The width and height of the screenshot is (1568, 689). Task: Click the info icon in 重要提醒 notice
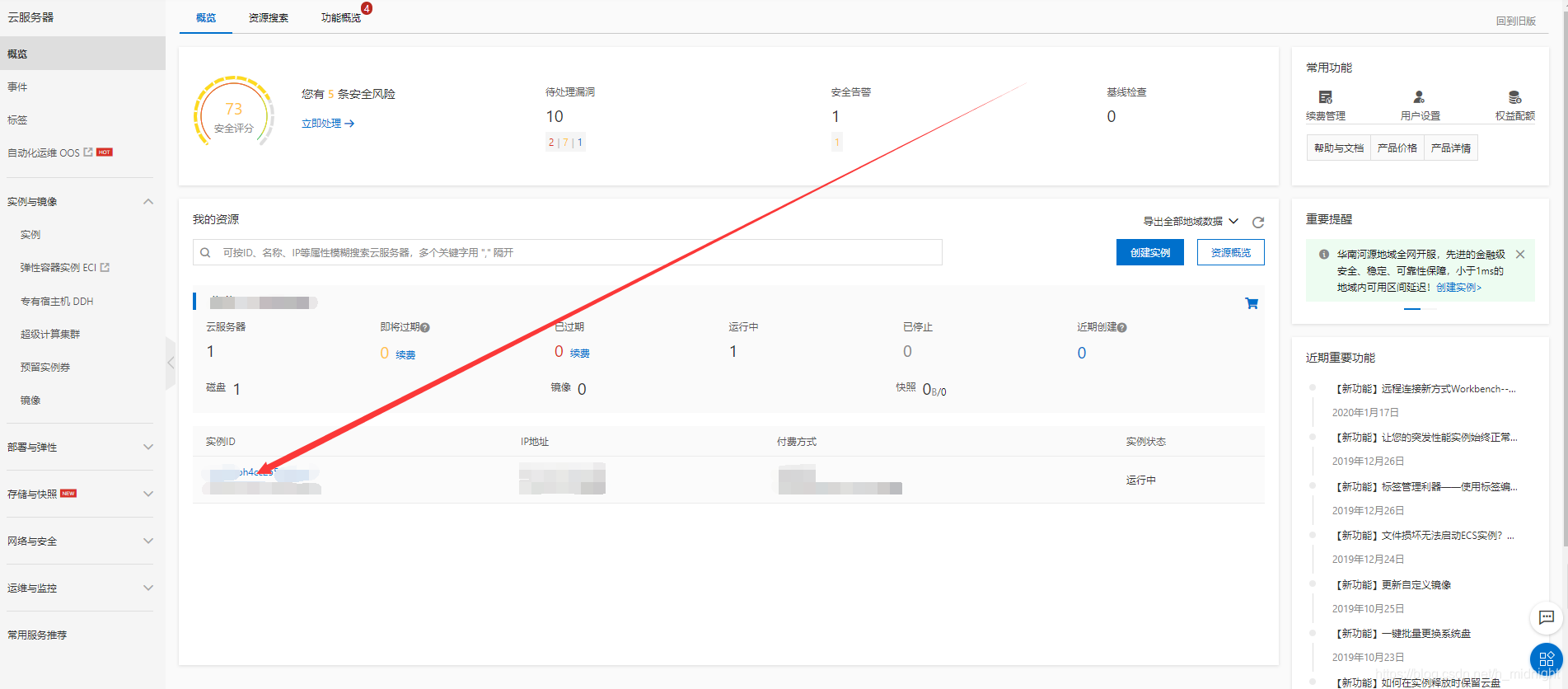(x=1323, y=255)
